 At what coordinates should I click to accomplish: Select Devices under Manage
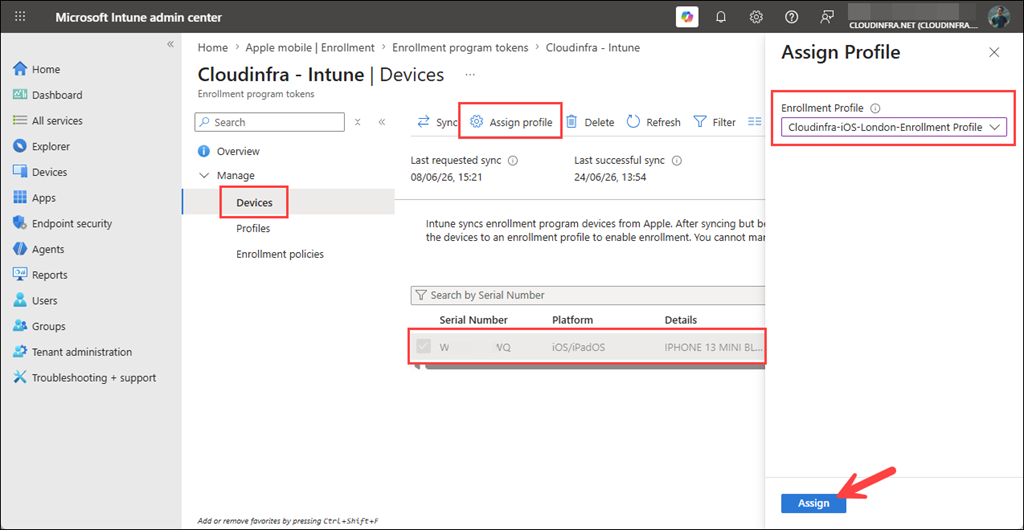(254, 203)
